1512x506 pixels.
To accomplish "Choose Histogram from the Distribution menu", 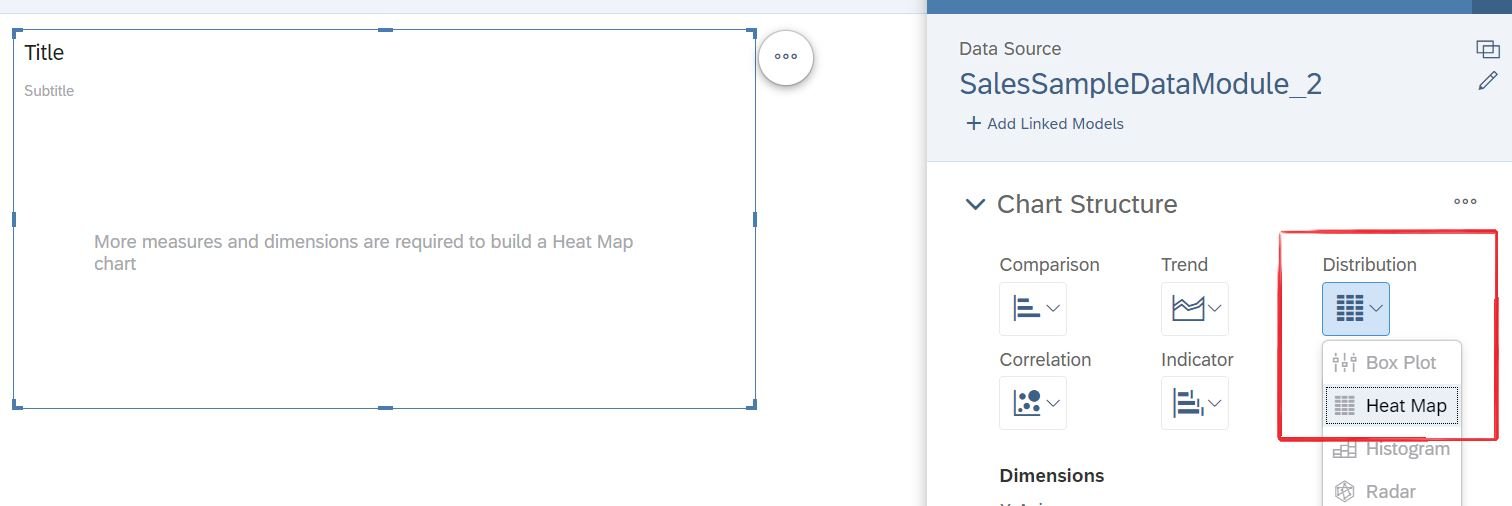I will (x=1392, y=449).
